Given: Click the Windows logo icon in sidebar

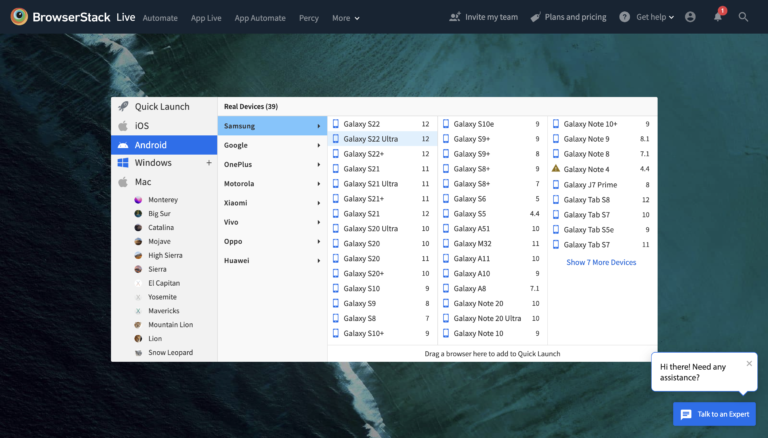Looking at the screenshot, I should (123, 163).
